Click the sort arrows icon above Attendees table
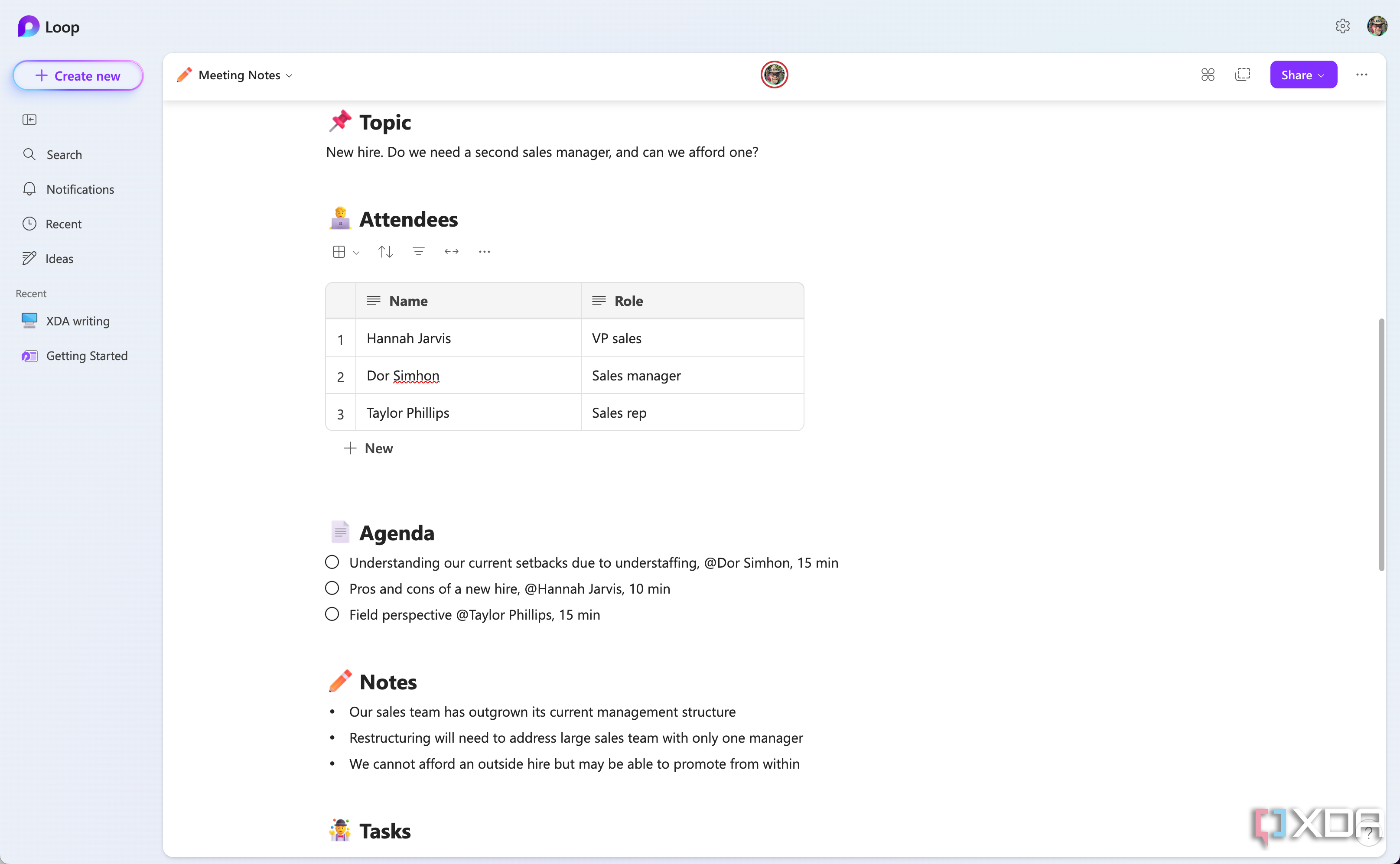Viewport: 1400px width, 864px height. coord(386,251)
